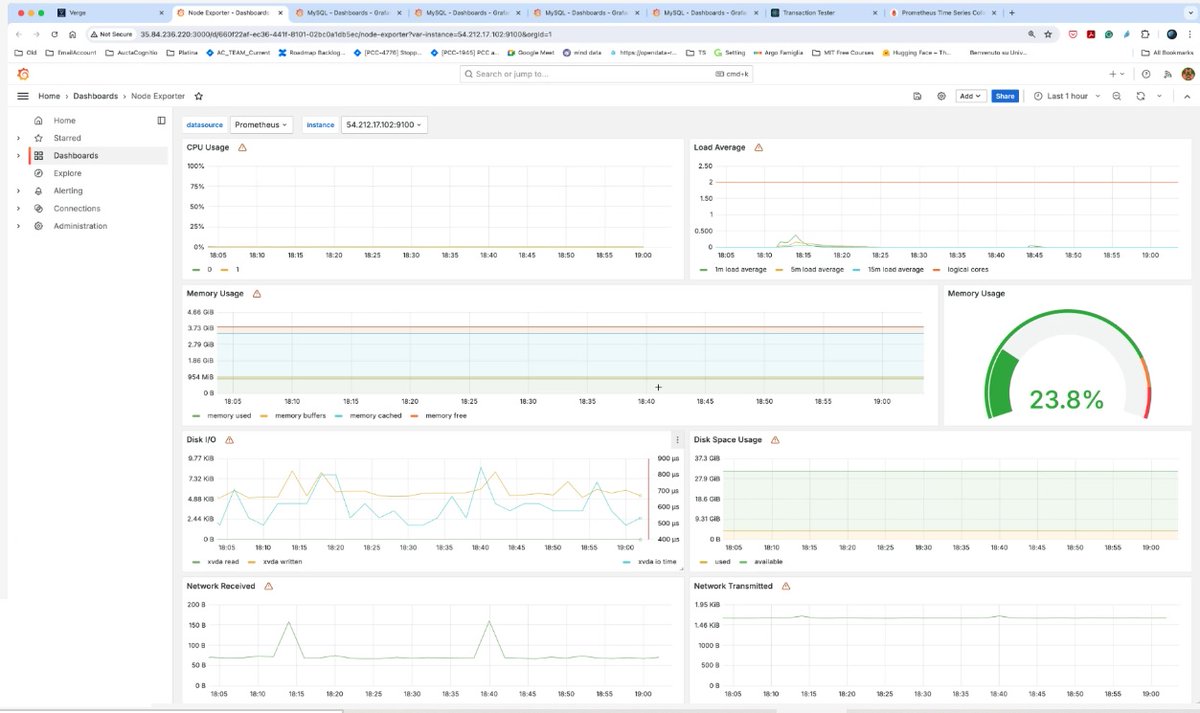Click the save dashboard icon

[917, 96]
